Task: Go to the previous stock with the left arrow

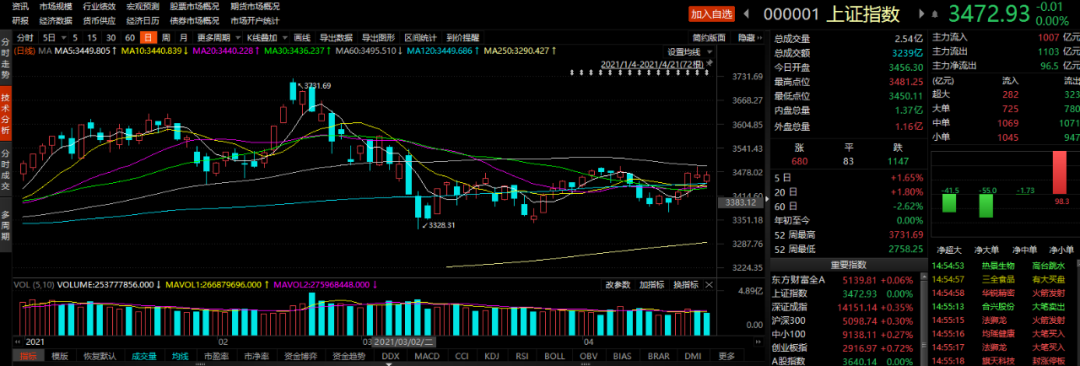Action: pos(747,13)
